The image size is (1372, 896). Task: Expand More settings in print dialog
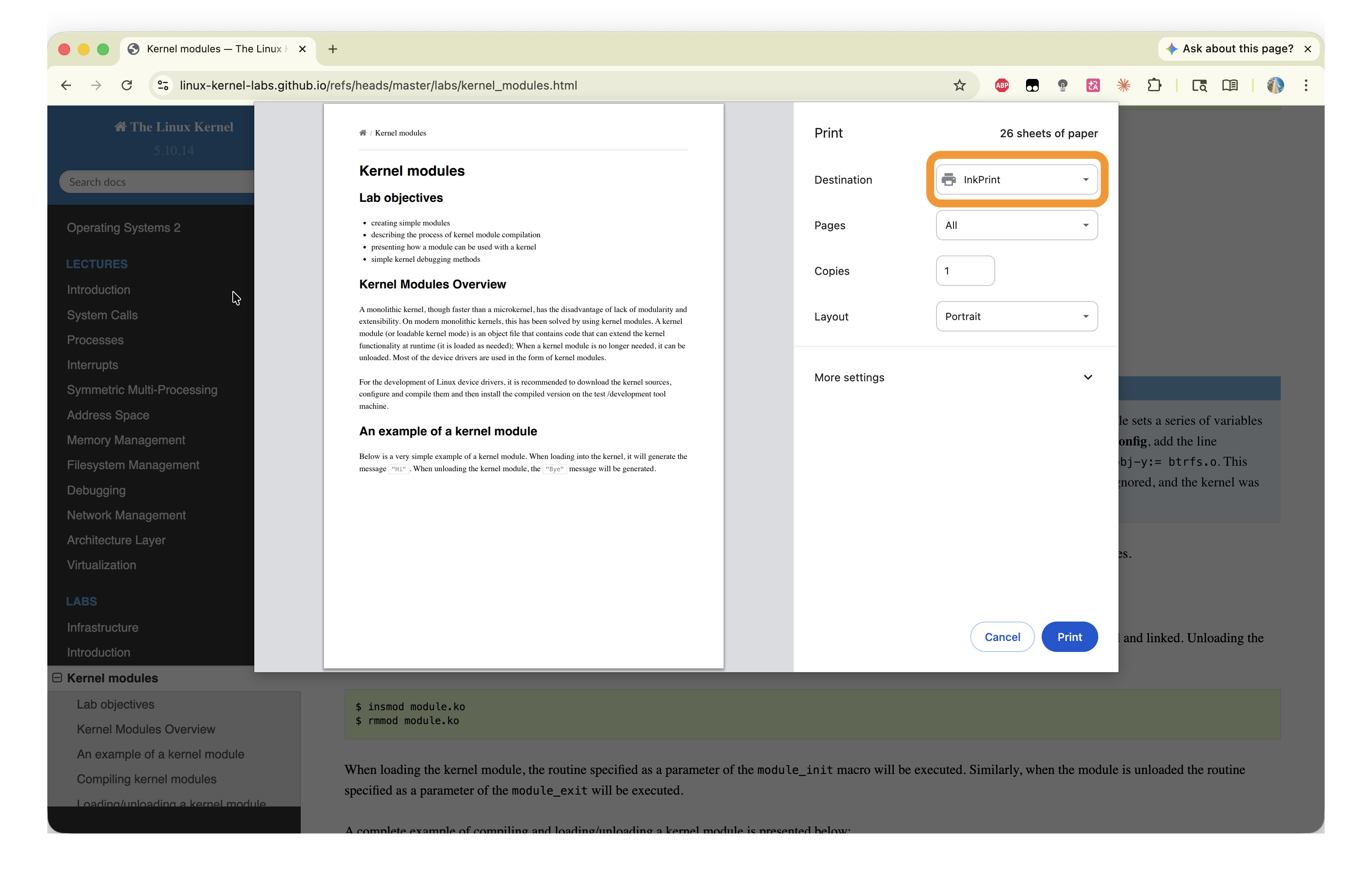pyautogui.click(x=956, y=377)
